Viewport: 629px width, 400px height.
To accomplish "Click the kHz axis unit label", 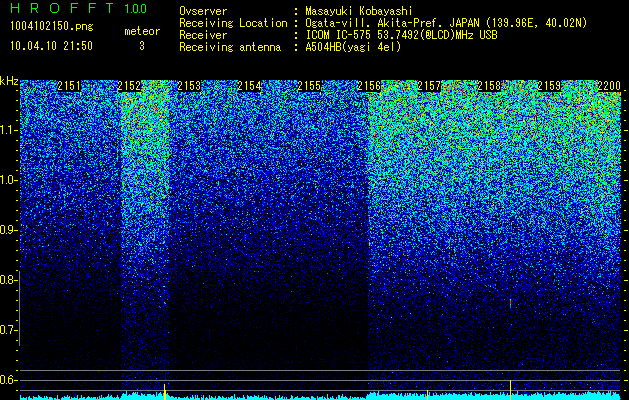I will click(x=9, y=81).
